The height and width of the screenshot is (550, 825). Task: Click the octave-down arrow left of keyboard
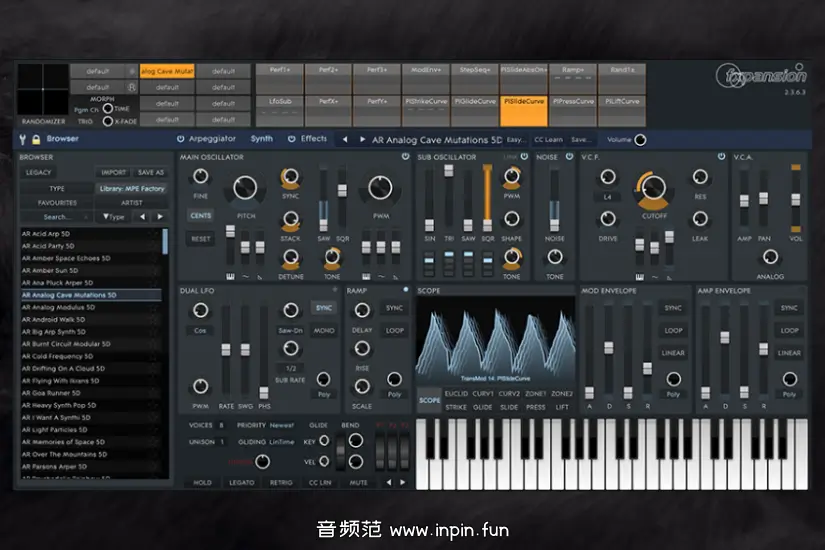pos(389,482)
